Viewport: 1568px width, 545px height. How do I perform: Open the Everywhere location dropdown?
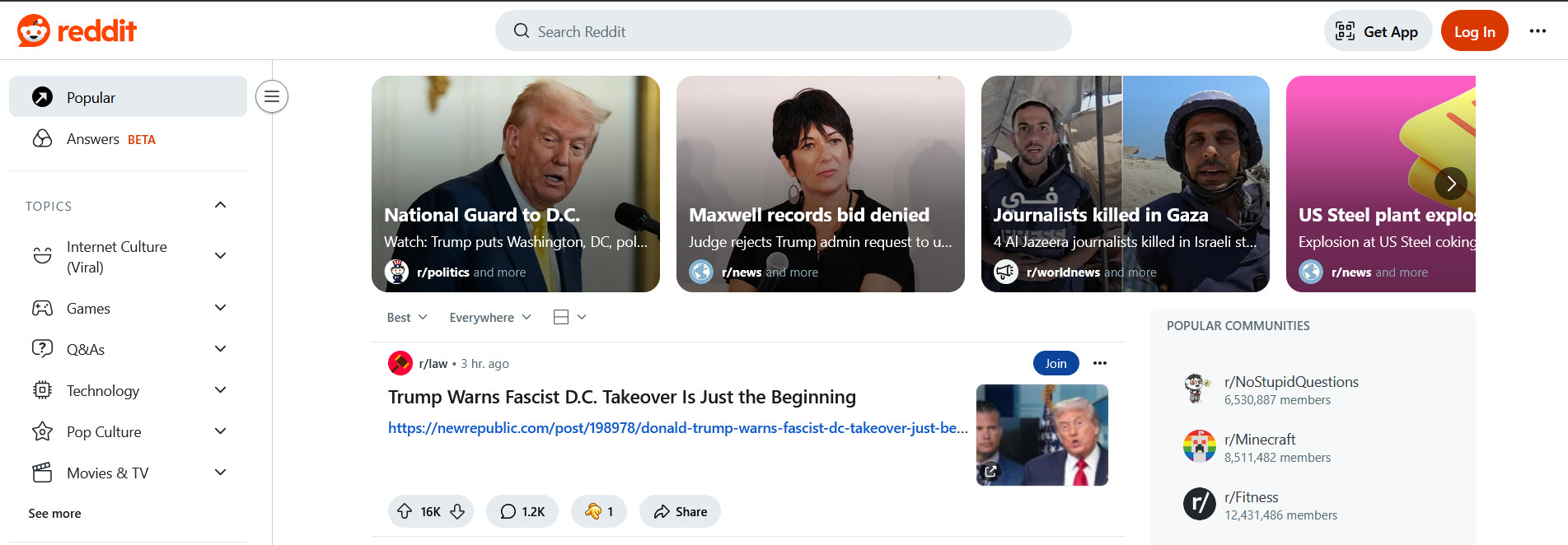coord(490,317)
